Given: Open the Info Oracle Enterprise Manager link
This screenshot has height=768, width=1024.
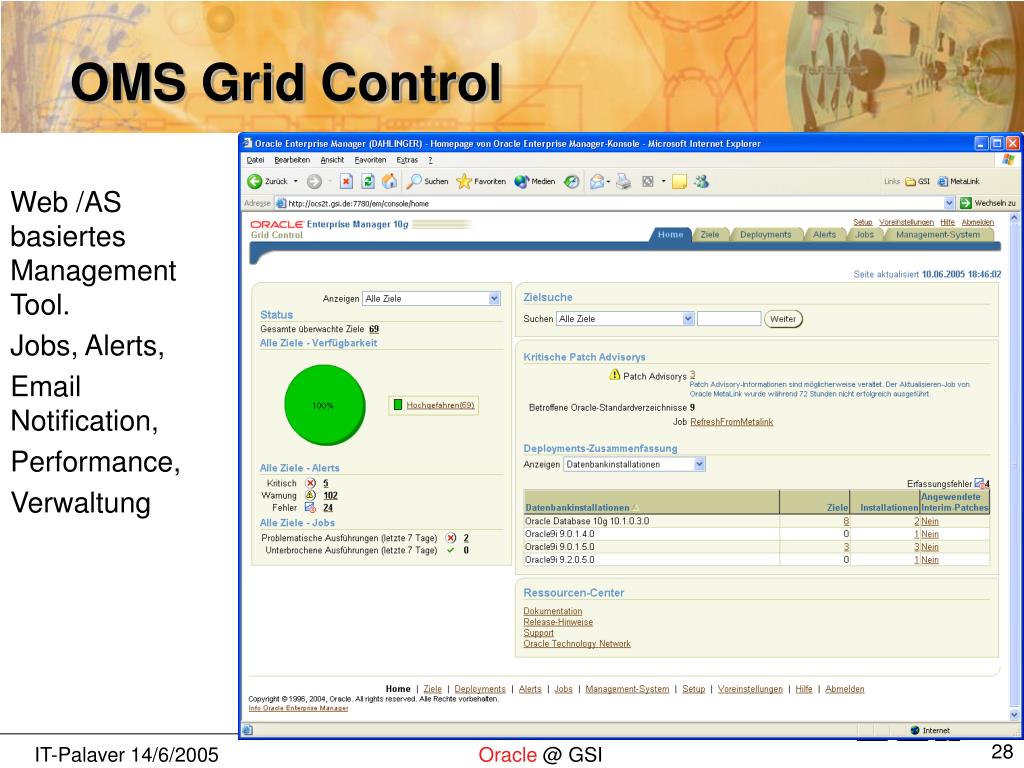Looking at the screenshot, I should tap(298, 708).
